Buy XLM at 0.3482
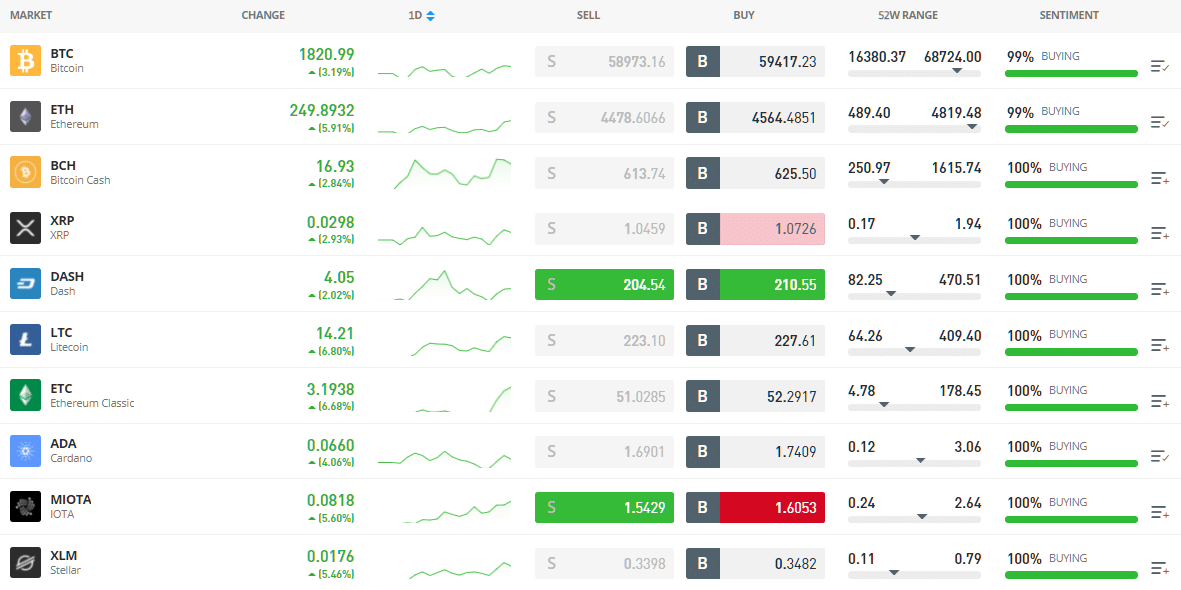The image size is (1181, 590). pos(755,564)
